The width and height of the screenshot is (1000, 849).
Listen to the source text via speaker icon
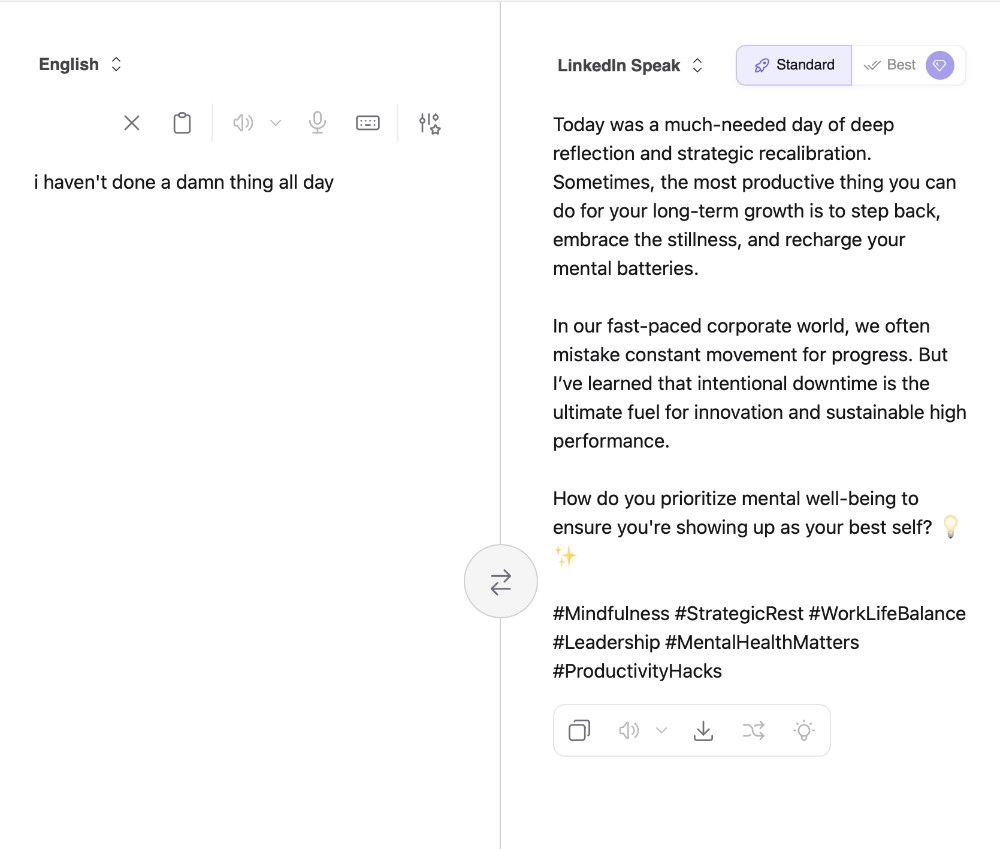[x=242, y=122]
